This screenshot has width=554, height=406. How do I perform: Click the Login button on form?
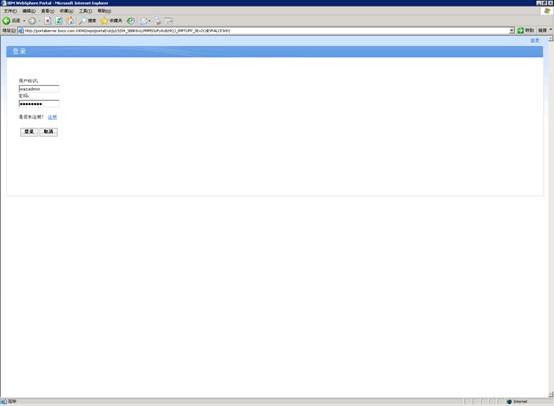coord(29,132)
